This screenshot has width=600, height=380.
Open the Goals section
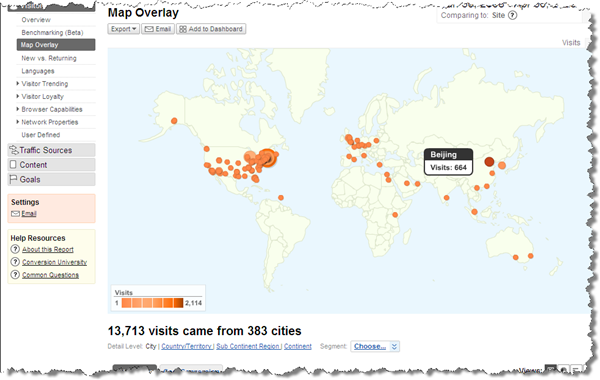(x=51, y=179)
